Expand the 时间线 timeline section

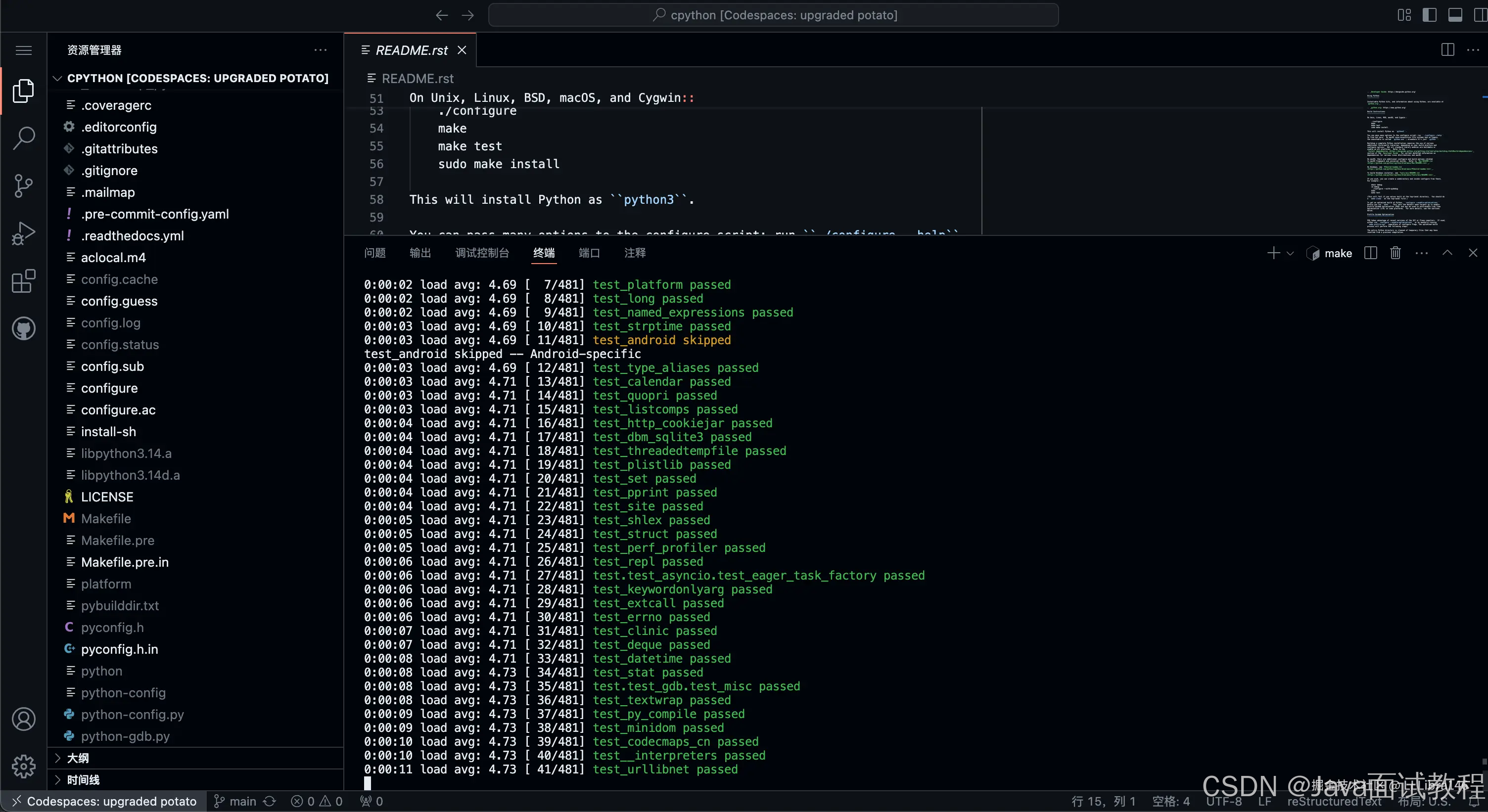point(195,780)
